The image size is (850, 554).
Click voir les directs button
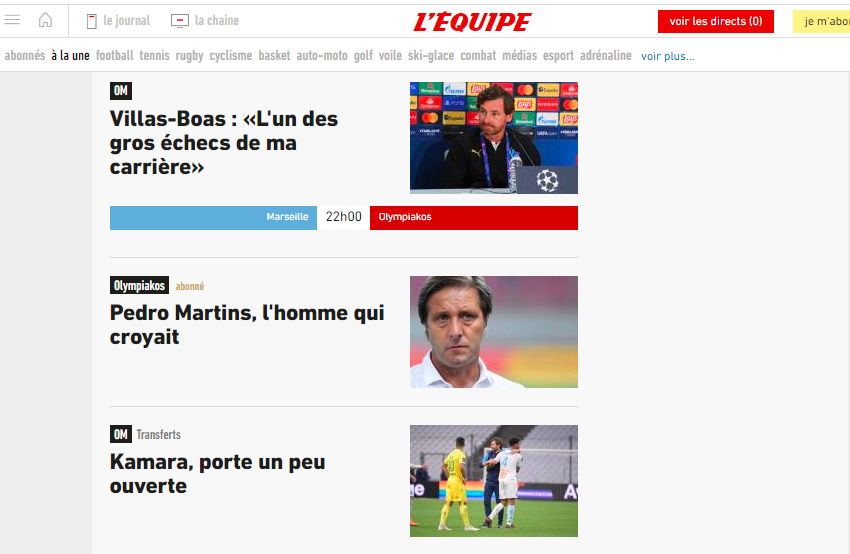click(x=716, y=21)
